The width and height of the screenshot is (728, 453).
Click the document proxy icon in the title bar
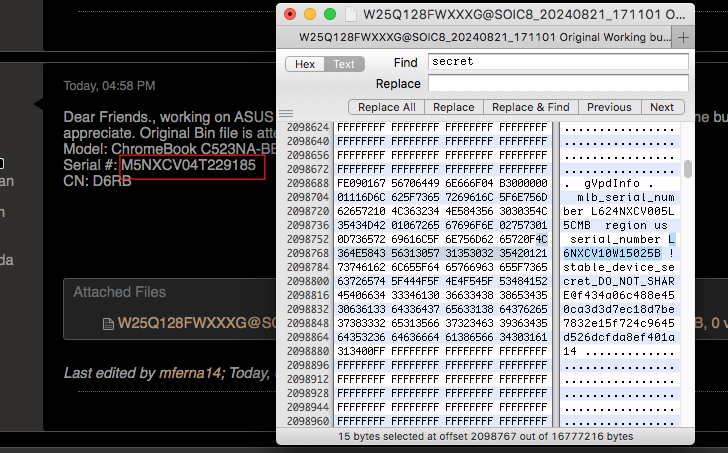click(x=351, y=14)
